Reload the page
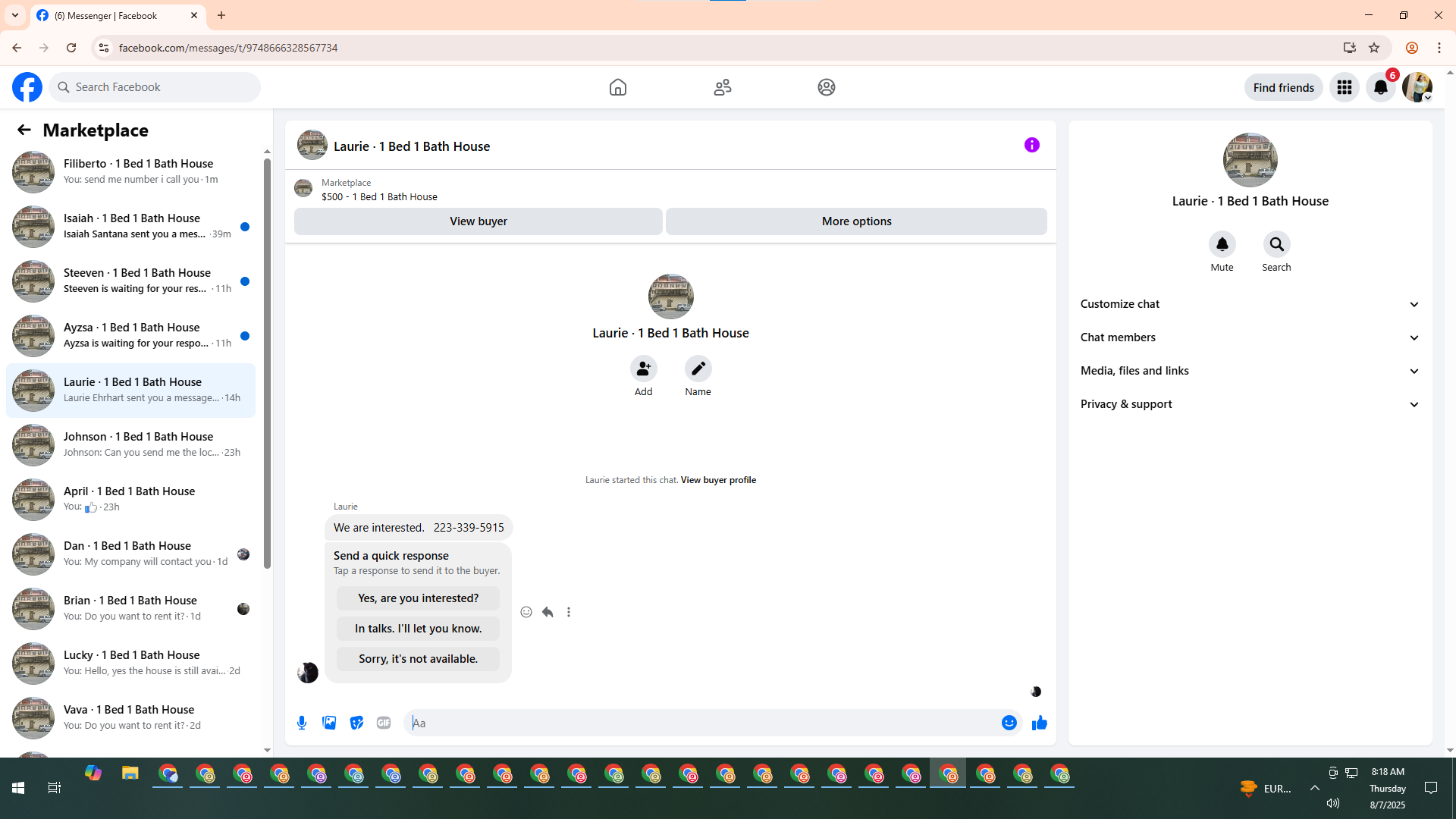 [x=71, y=48]
